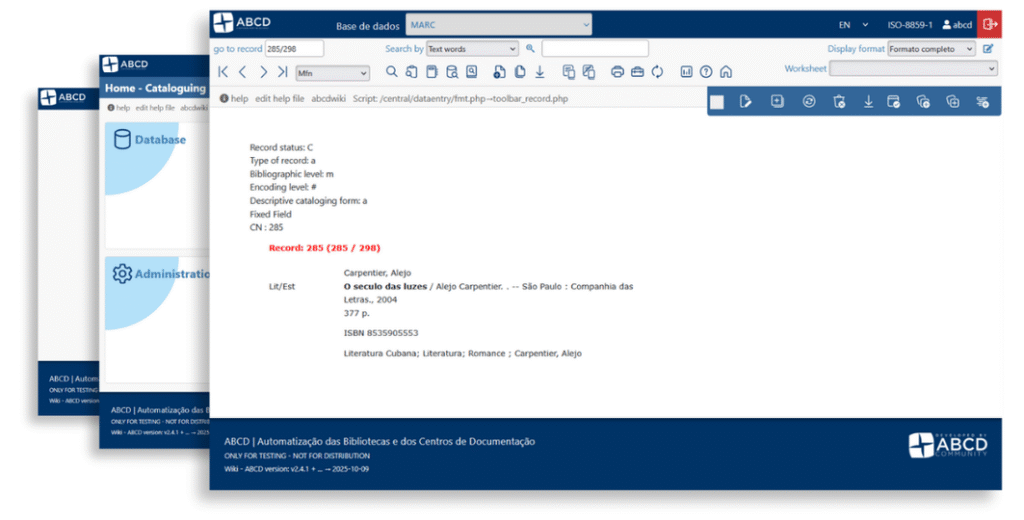
Task: Expand the Search by Text words dropdown
Action: (x=472, y=48)
